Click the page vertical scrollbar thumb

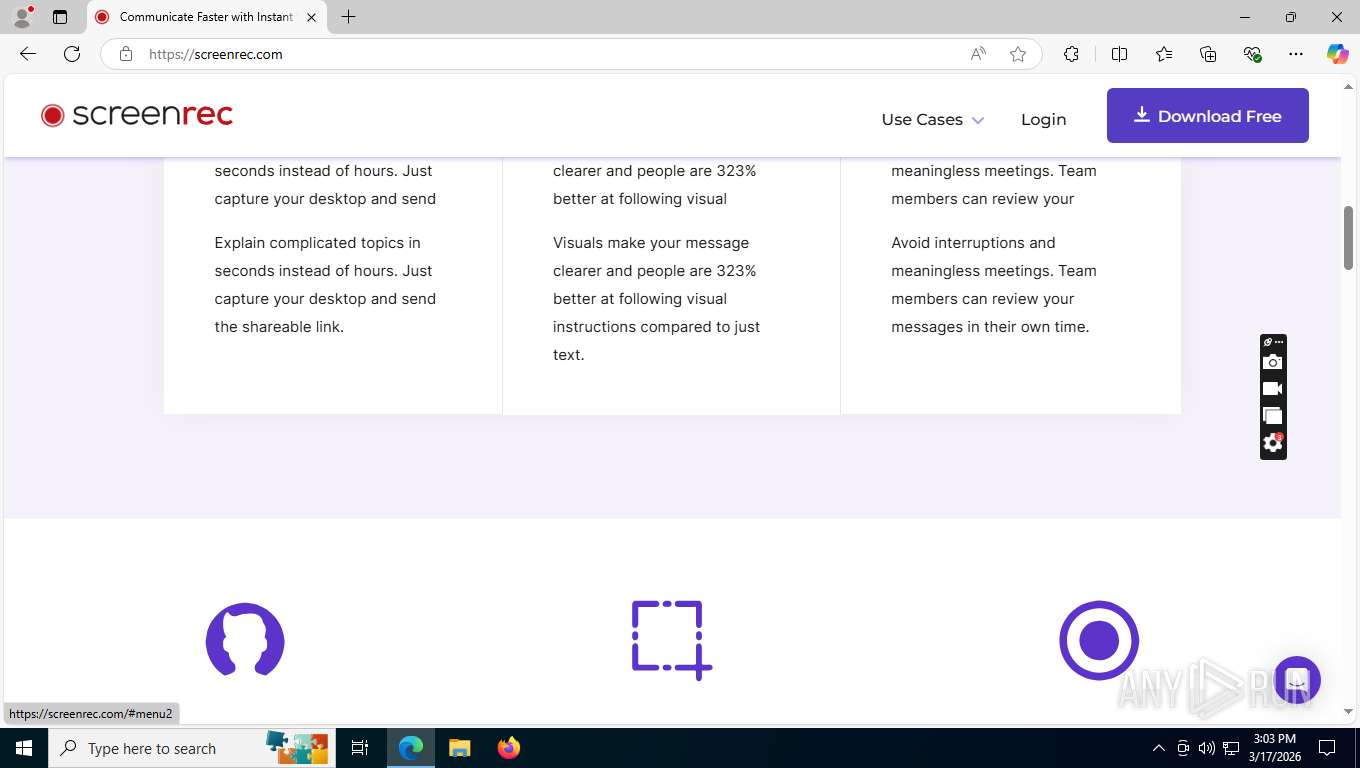click(1348, 237)
